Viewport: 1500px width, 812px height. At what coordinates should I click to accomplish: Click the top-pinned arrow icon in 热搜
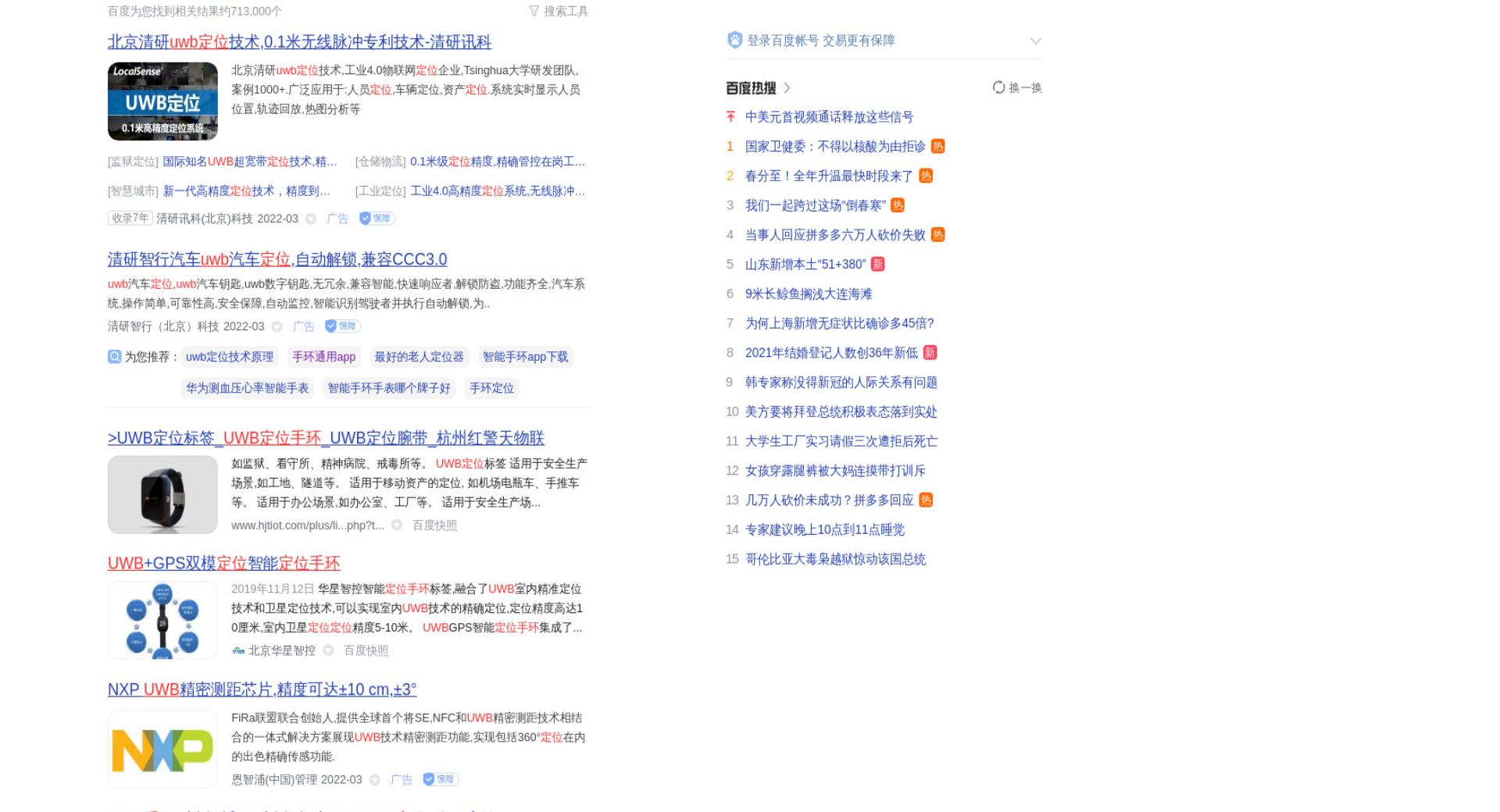coord(730,117)
